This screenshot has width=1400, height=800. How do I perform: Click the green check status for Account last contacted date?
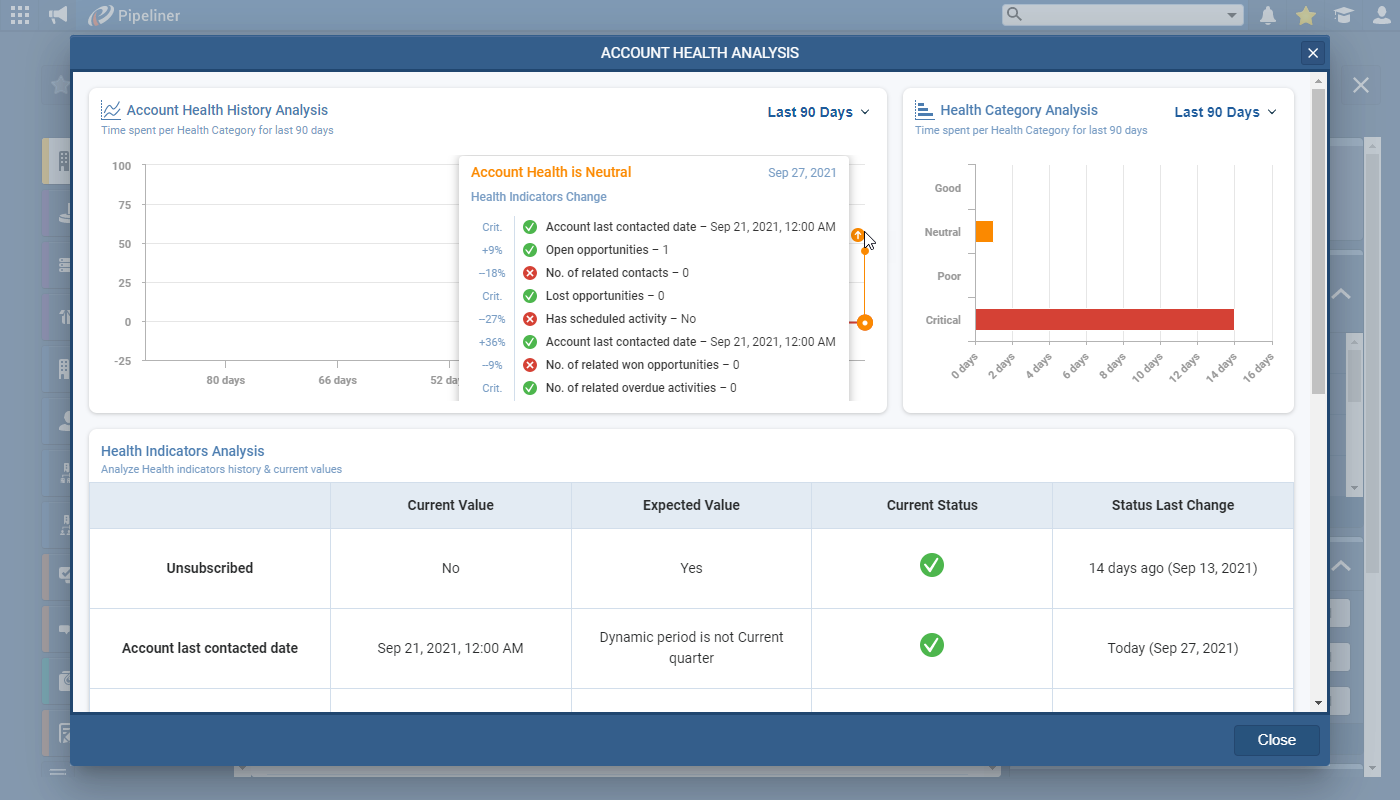931,646
